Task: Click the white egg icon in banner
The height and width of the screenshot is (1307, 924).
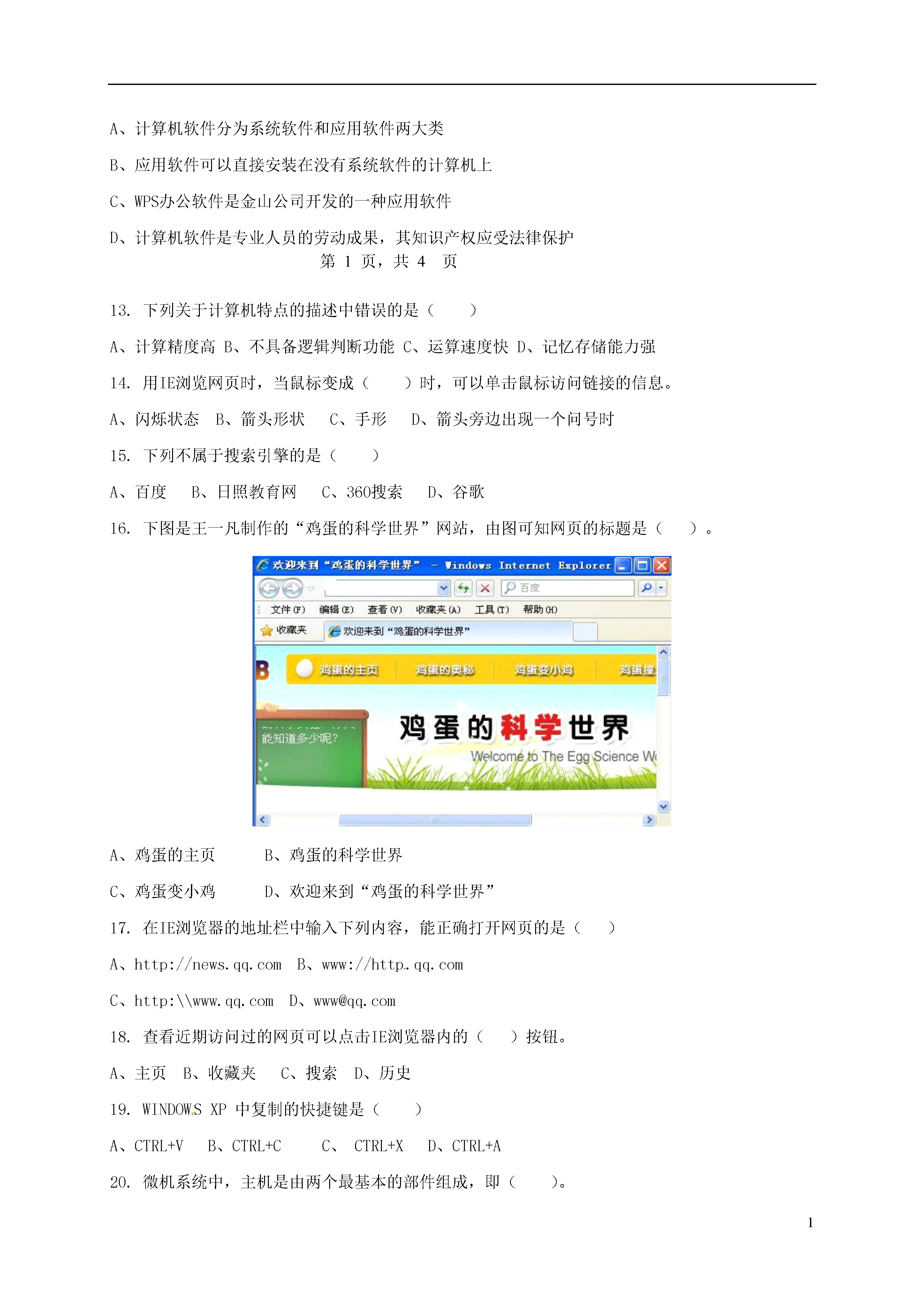Action: click(x=305, y=668)
